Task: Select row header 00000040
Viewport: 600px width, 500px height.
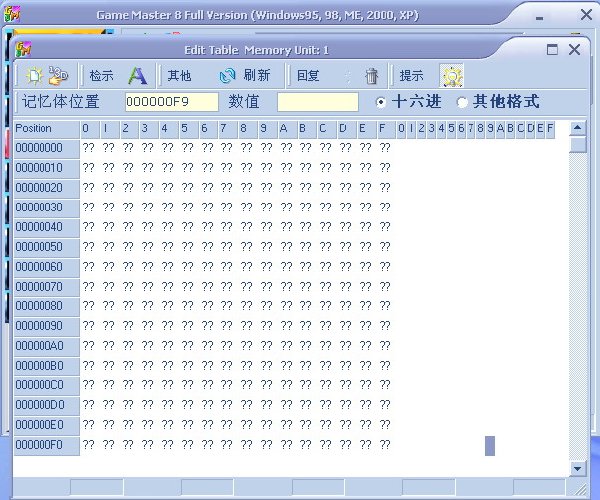Action: 47,227
